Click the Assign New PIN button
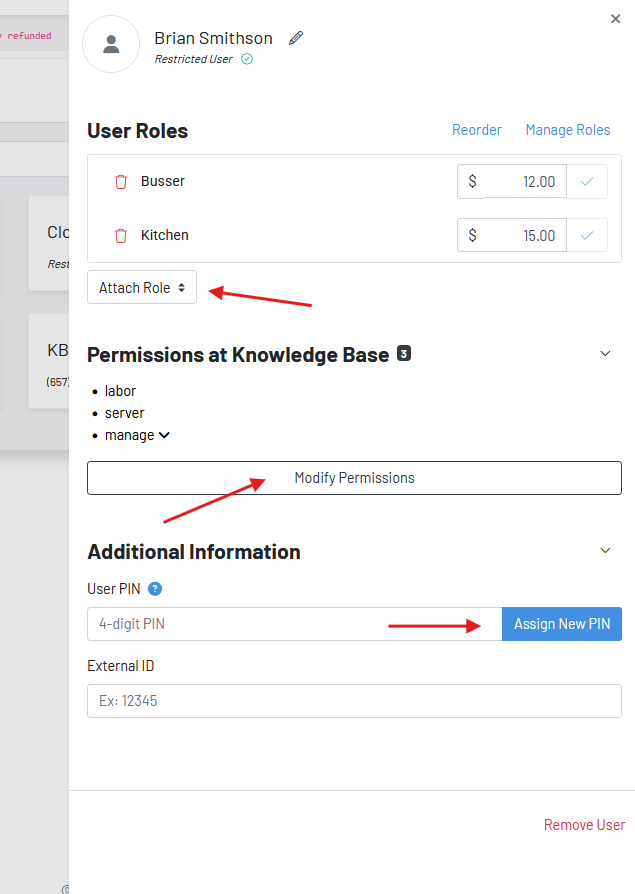Image resolution: width=635 pixels, height=894 pixels. point(562,624)
